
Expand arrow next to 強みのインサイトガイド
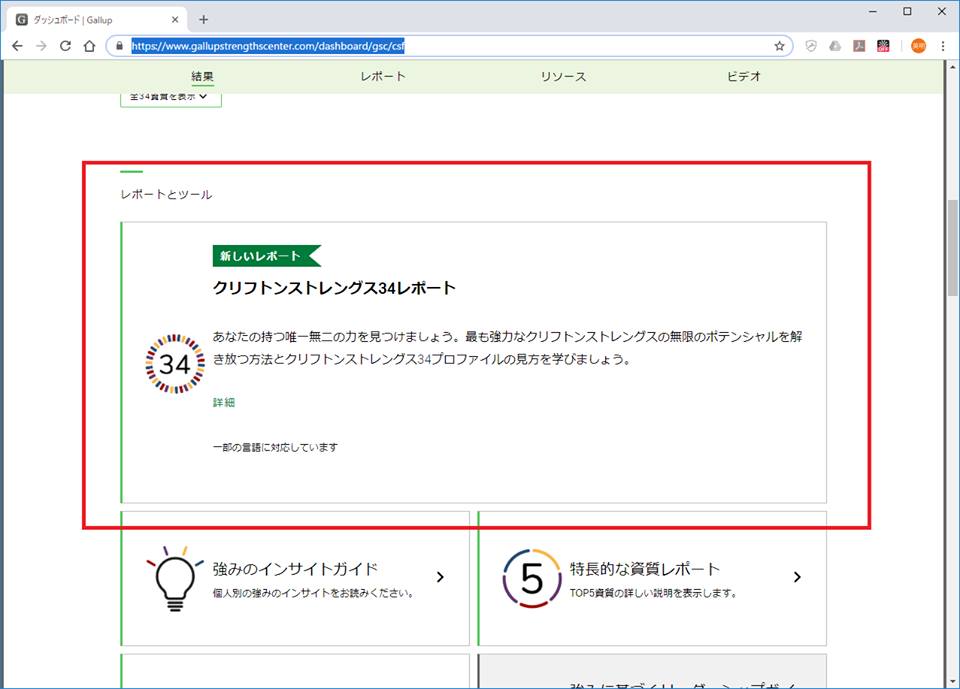440,577
